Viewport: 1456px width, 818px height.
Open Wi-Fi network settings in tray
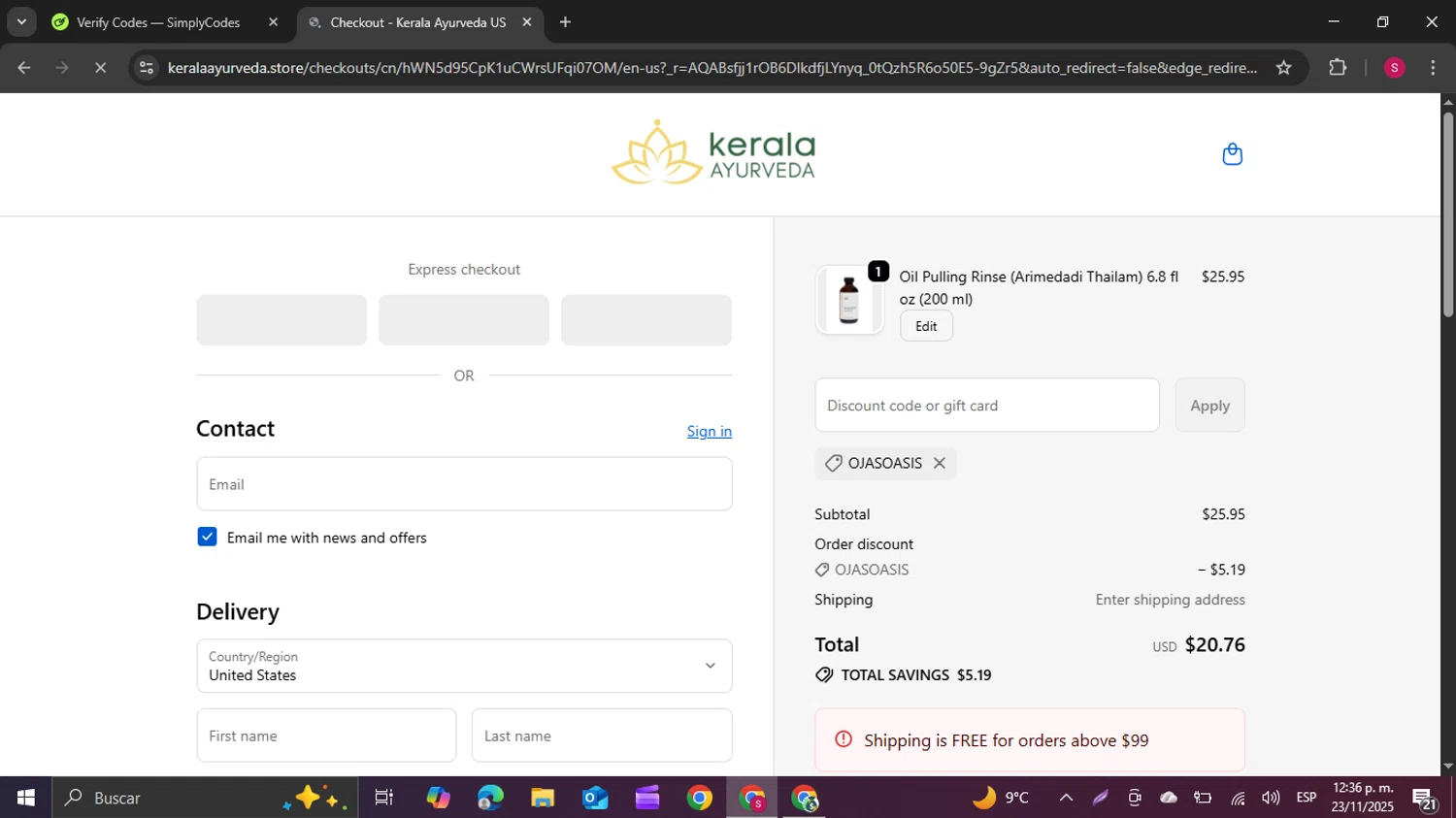coord(1238,798)
